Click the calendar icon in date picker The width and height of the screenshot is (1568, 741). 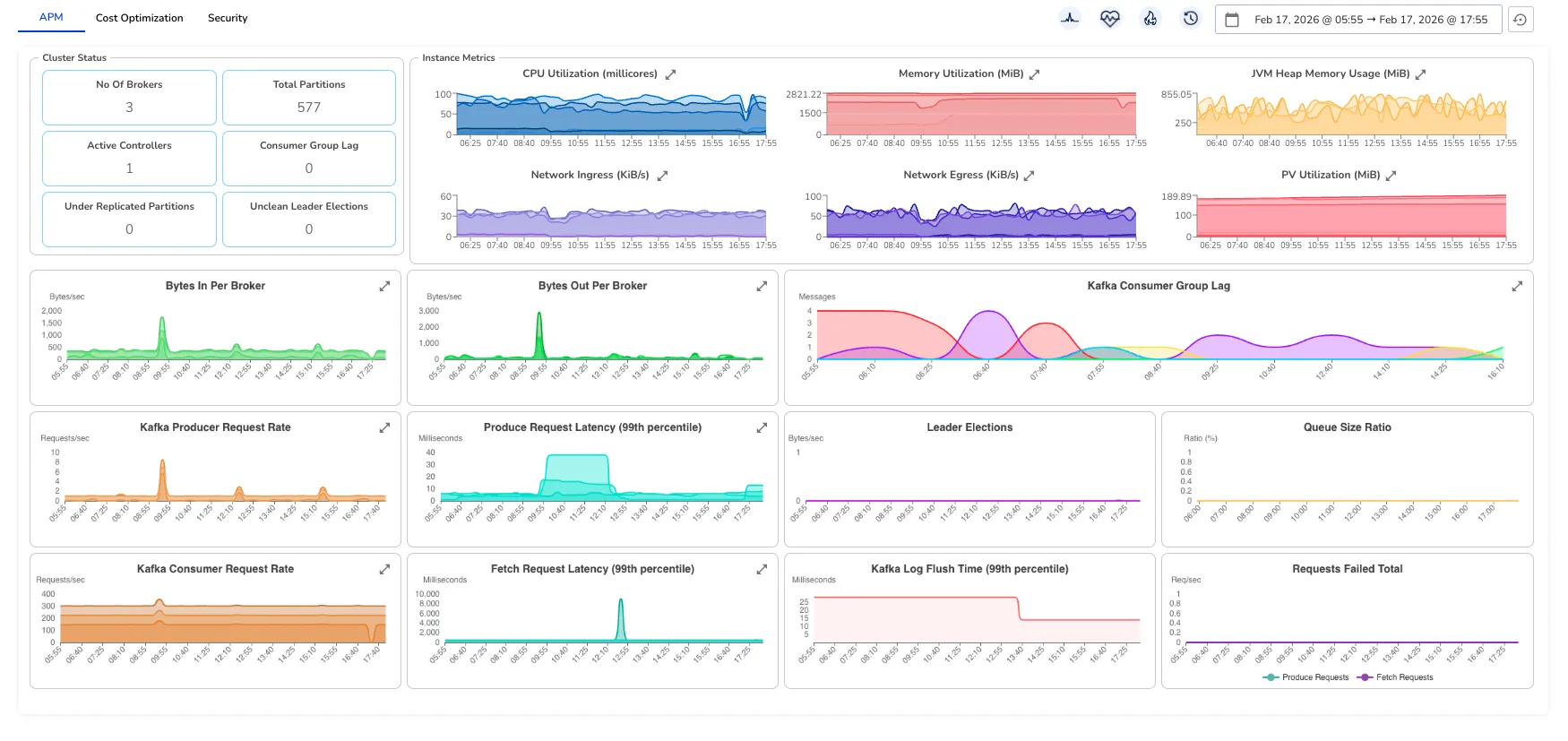pos(1232,19)
